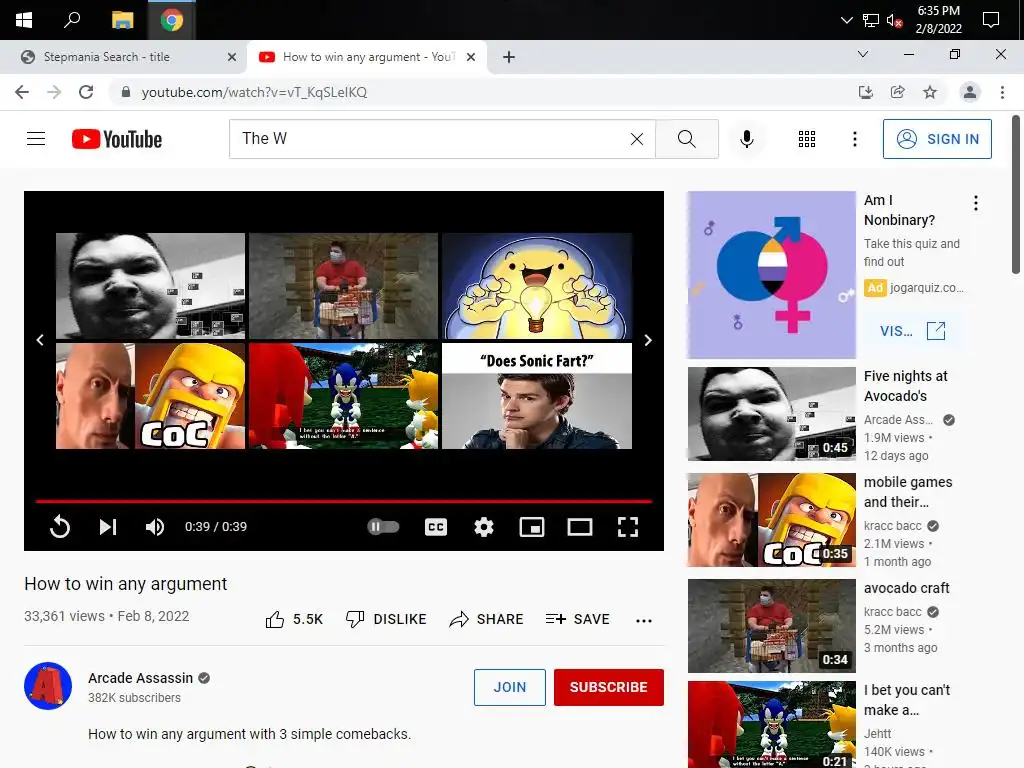Subscribe to Arcade Assassin
Viewport: 1024px width, 768px height.
(609, 687)
